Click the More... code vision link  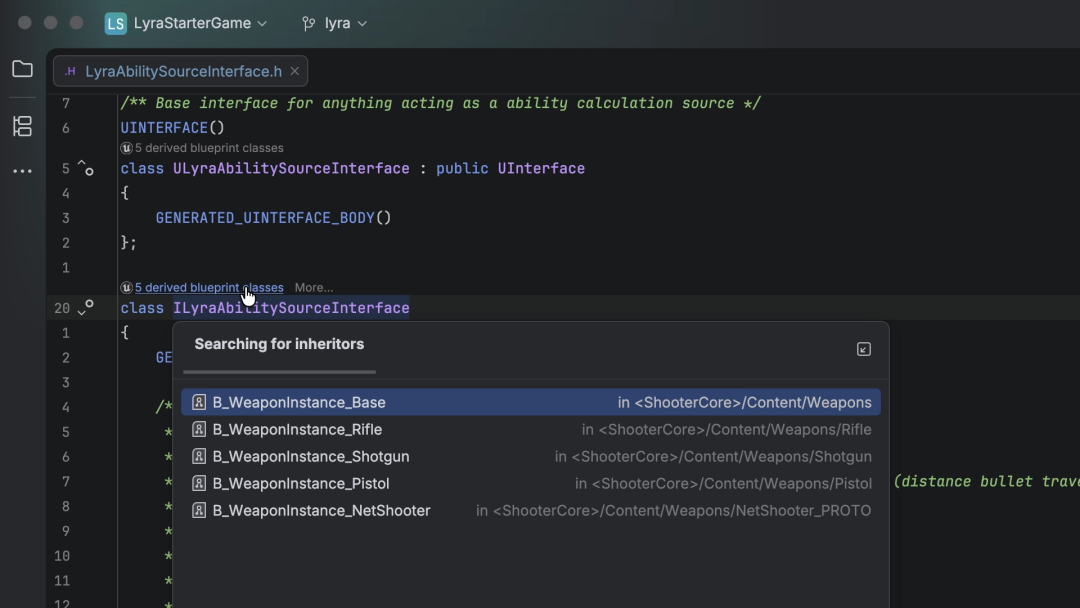point(314,288)
